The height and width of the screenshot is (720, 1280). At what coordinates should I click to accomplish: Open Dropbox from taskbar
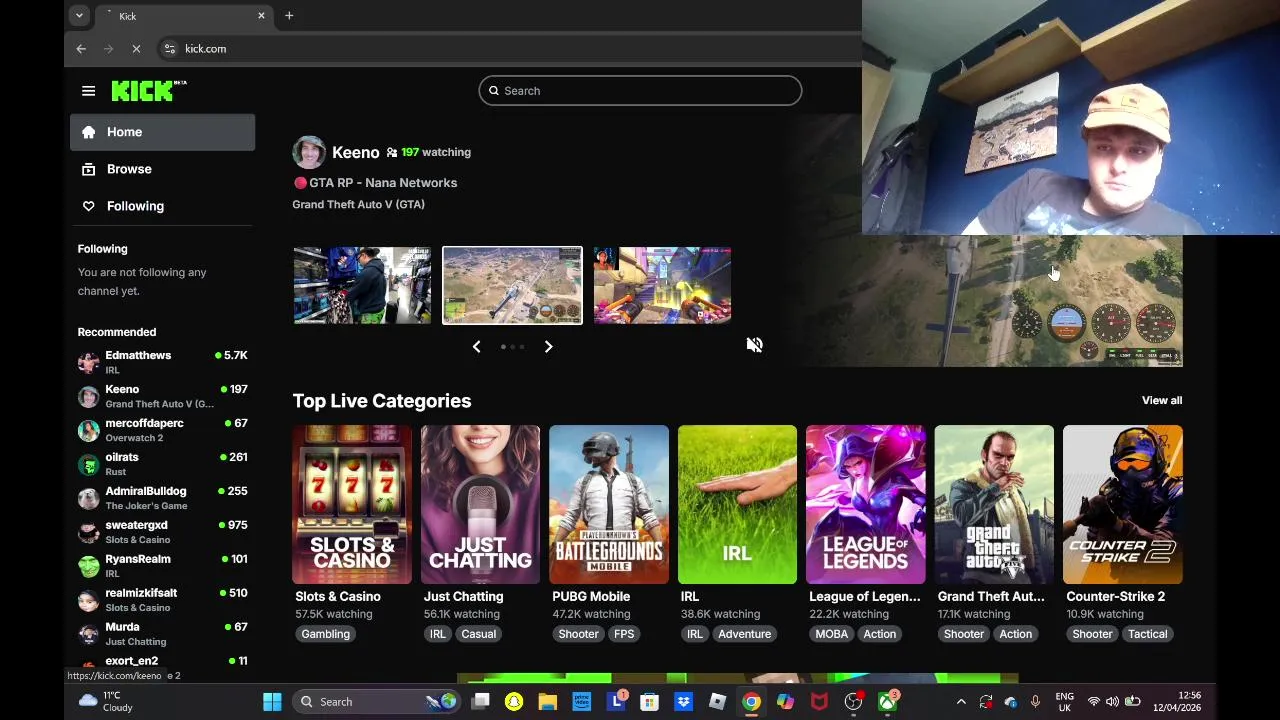[x=683, y=701]
